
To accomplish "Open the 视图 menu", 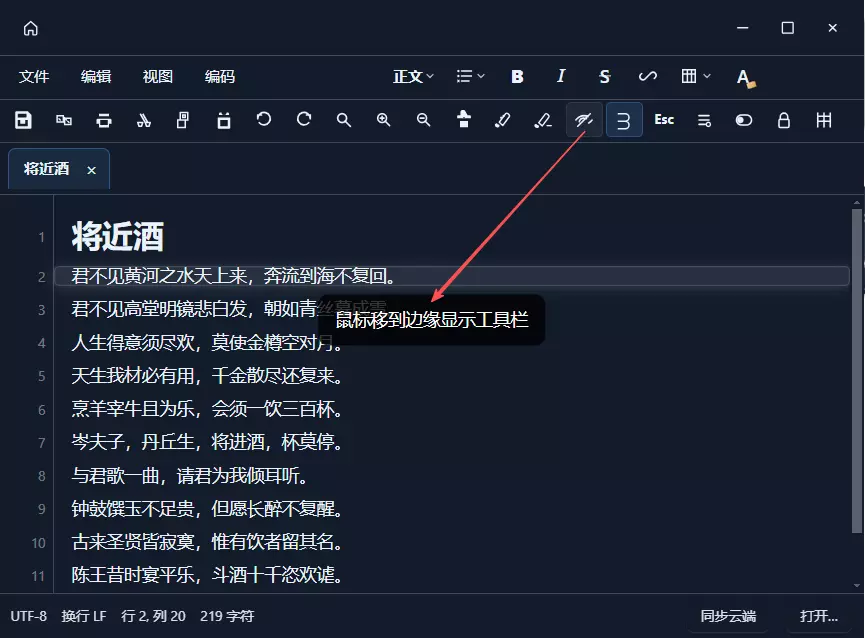I will pos(158,77).
